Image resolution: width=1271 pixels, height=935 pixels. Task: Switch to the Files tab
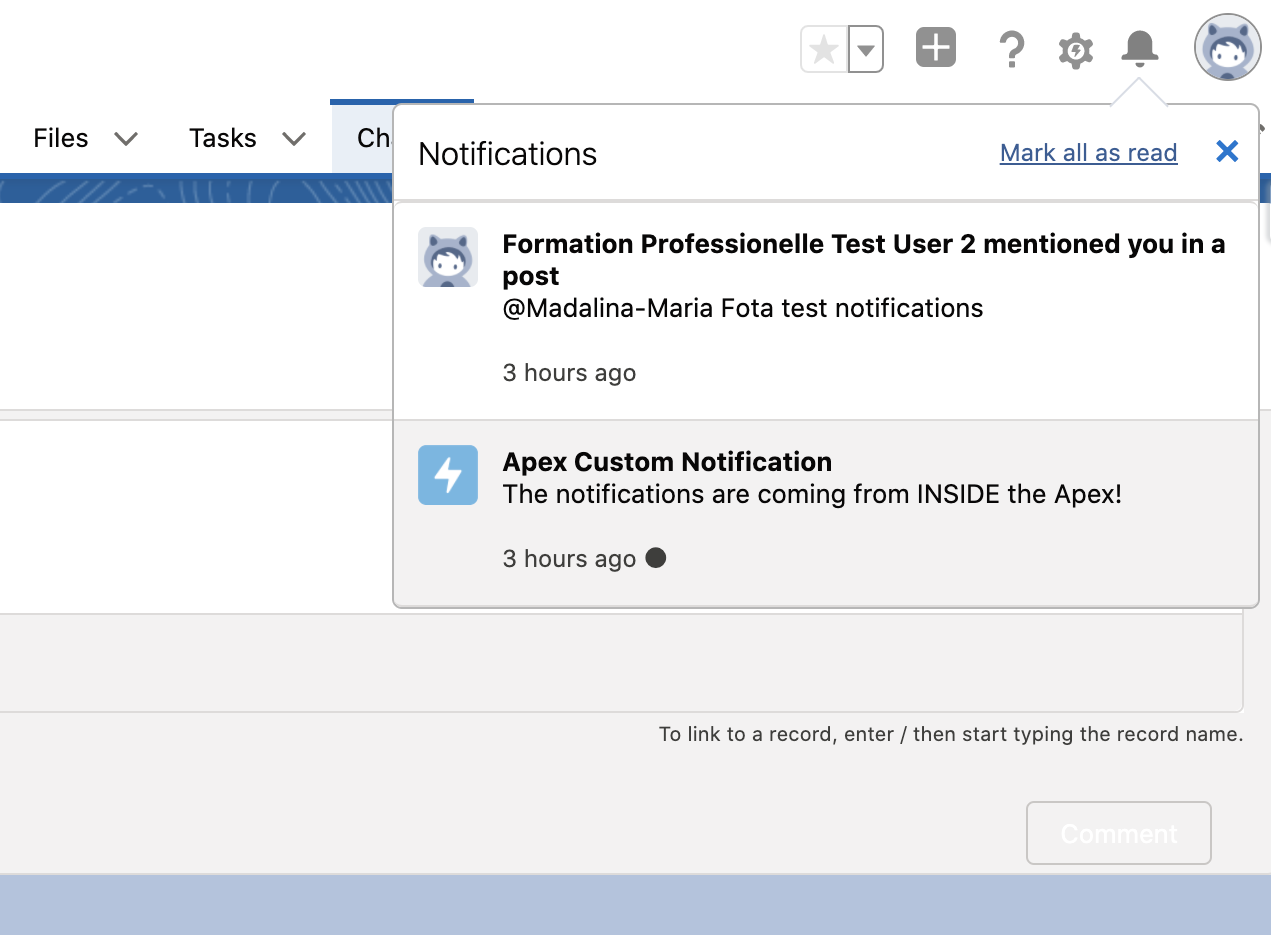[x=60, y=138]
